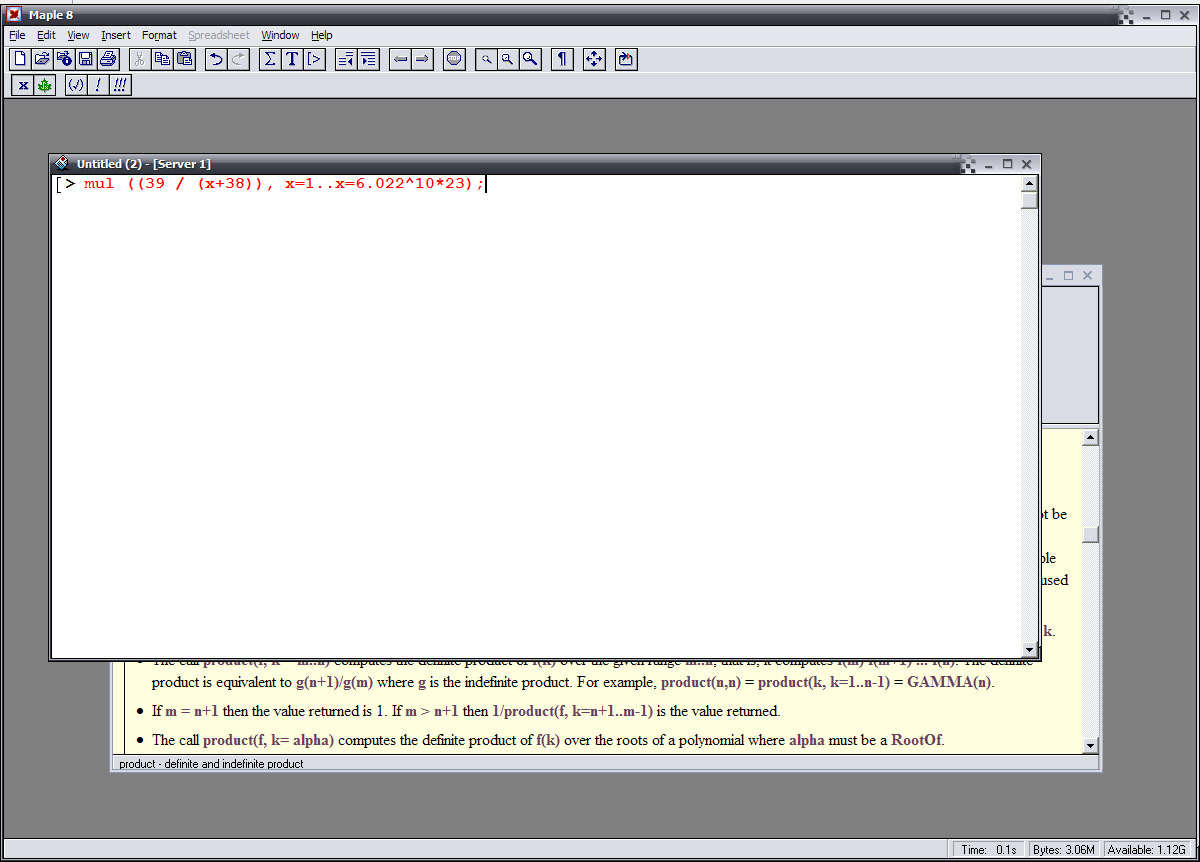This screenshot has width=1200, height=862.
Task: Maximize the active window with the four-arrow icon
Action: click(594, 60)
